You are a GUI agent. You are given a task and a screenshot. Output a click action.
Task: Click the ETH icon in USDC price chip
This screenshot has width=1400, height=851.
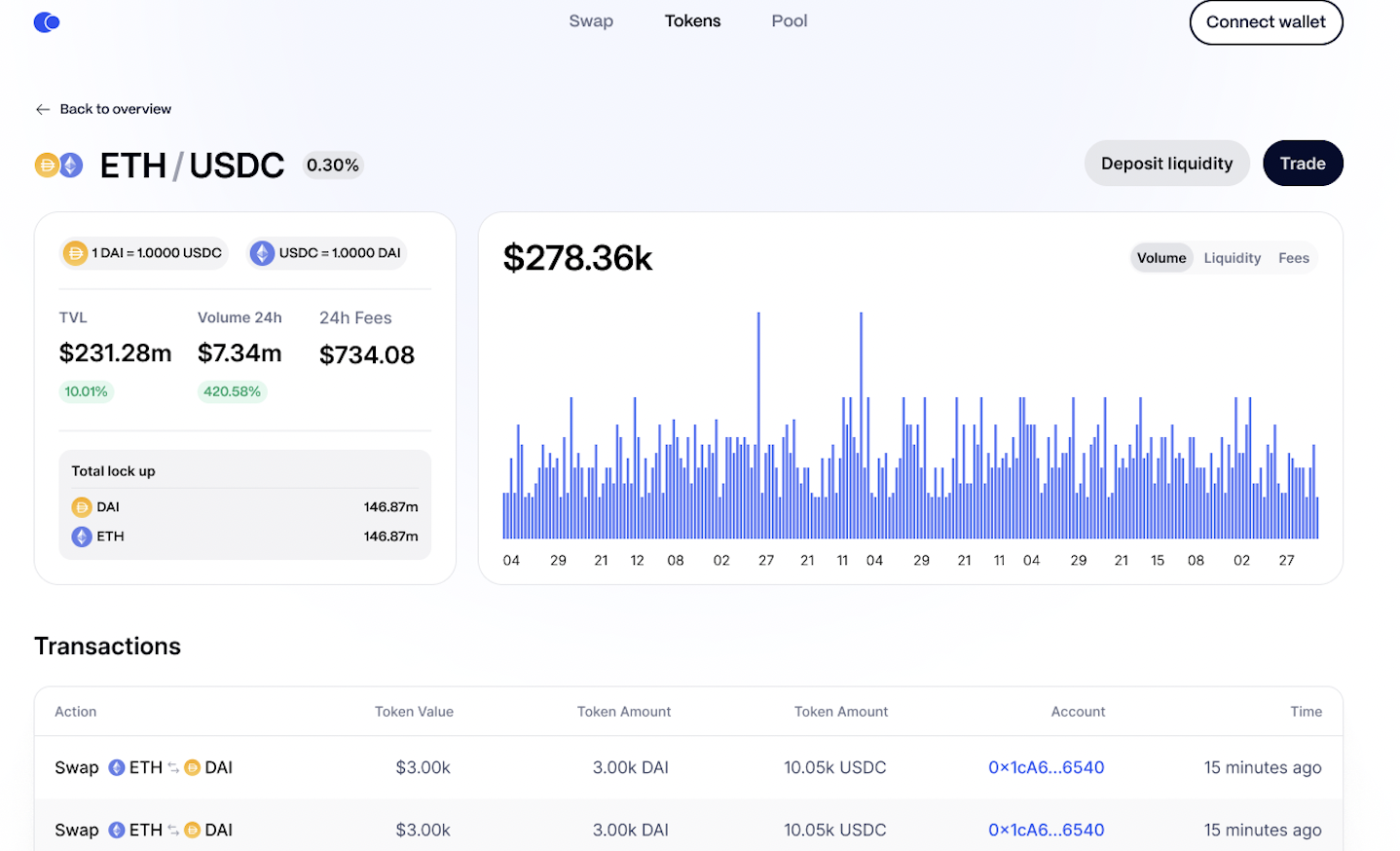pyautogui.click(x=262, y=253)
